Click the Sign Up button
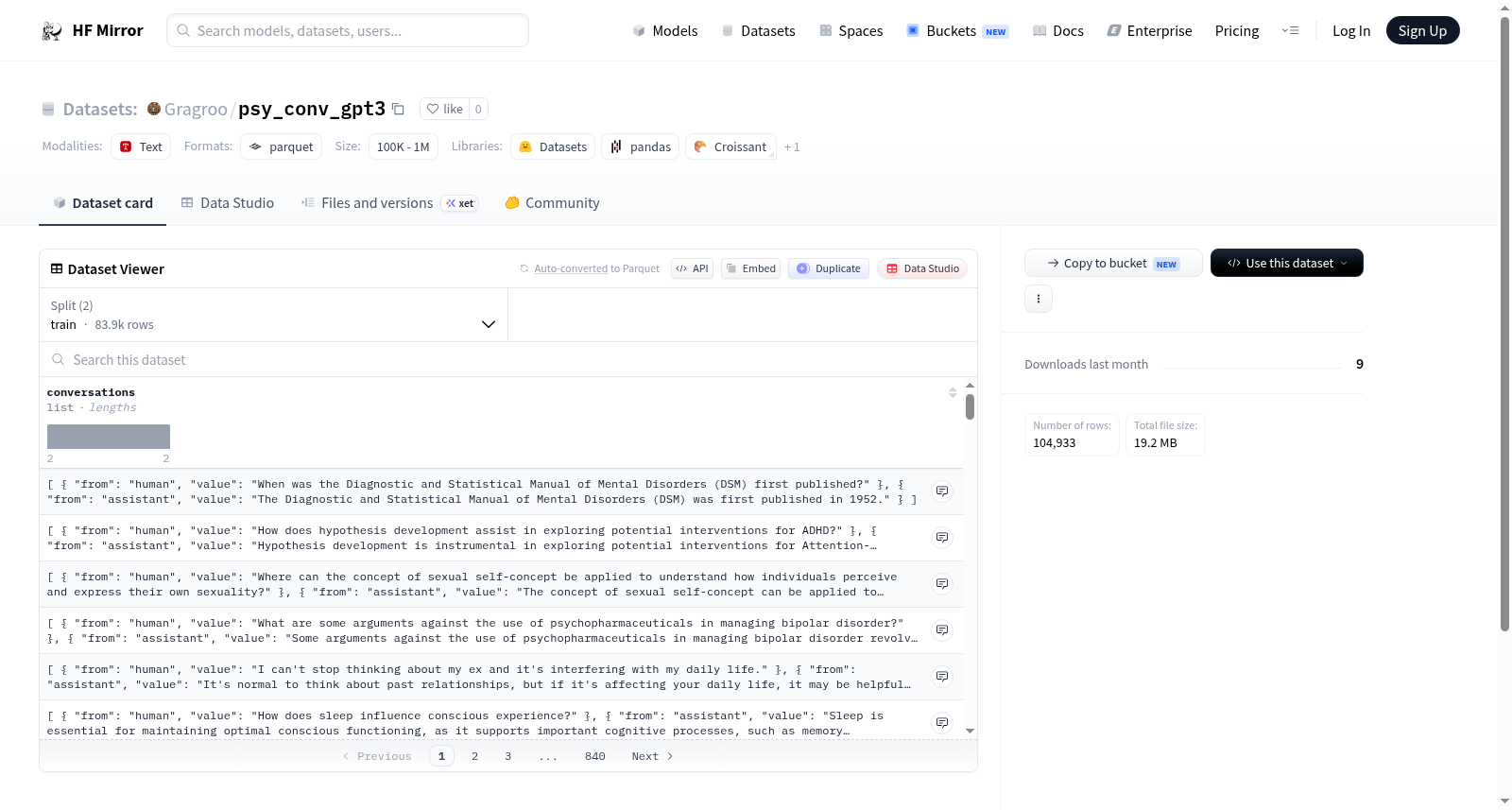This screenshot has width=1512, height=810. (x=1422, y=30)
